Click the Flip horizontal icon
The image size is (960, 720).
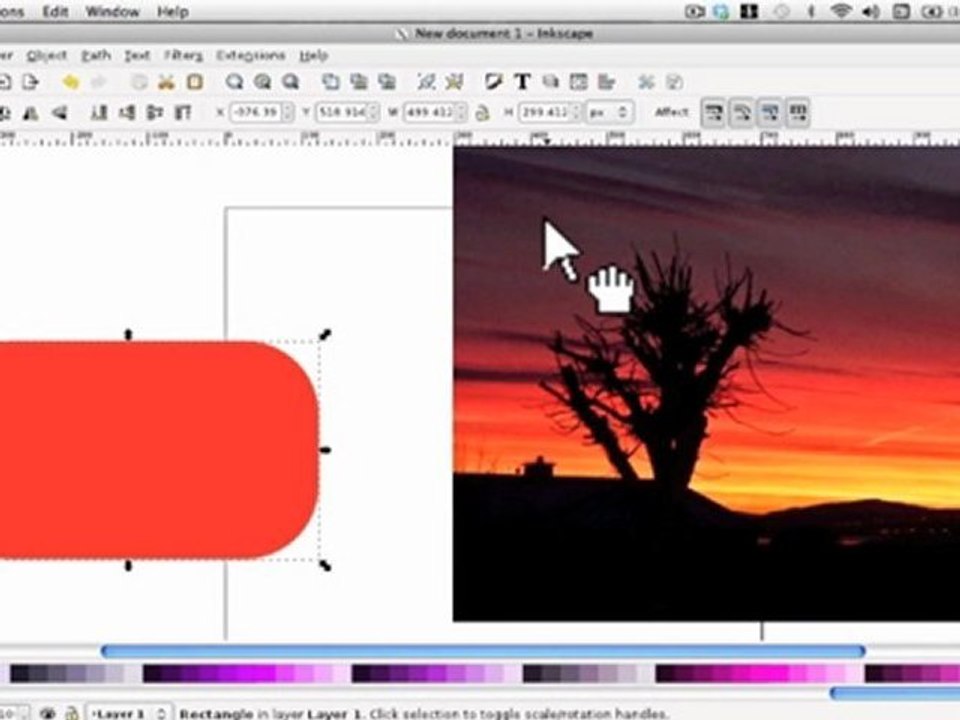pos(31,113)
